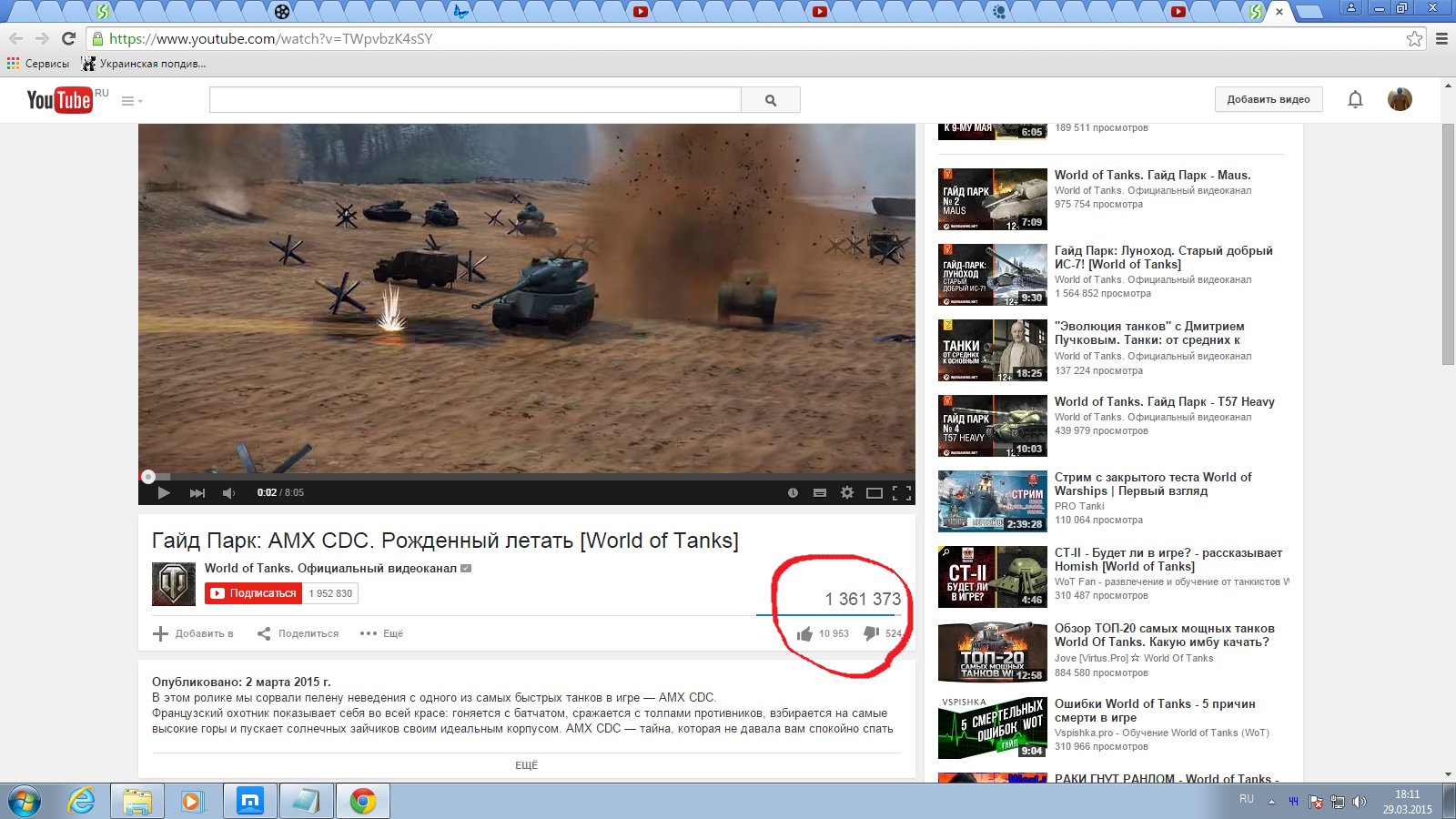The image size is (1456, 819).
Task: Launch Internet Explorer from the taskbar
Action: click(82, 801)
